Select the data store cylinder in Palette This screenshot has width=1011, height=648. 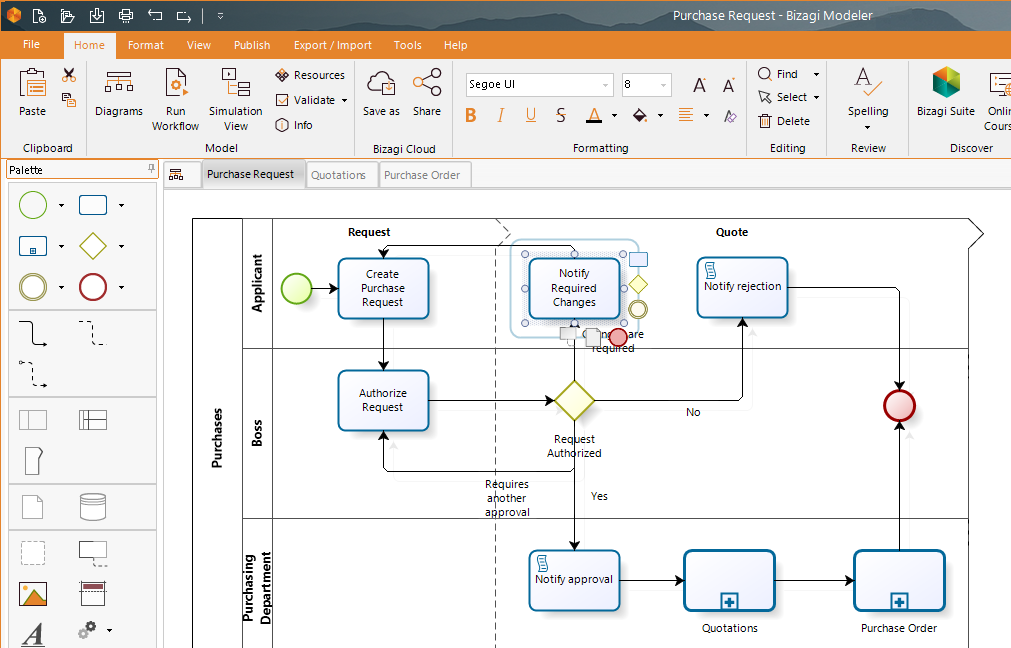(x=93, y=507)
